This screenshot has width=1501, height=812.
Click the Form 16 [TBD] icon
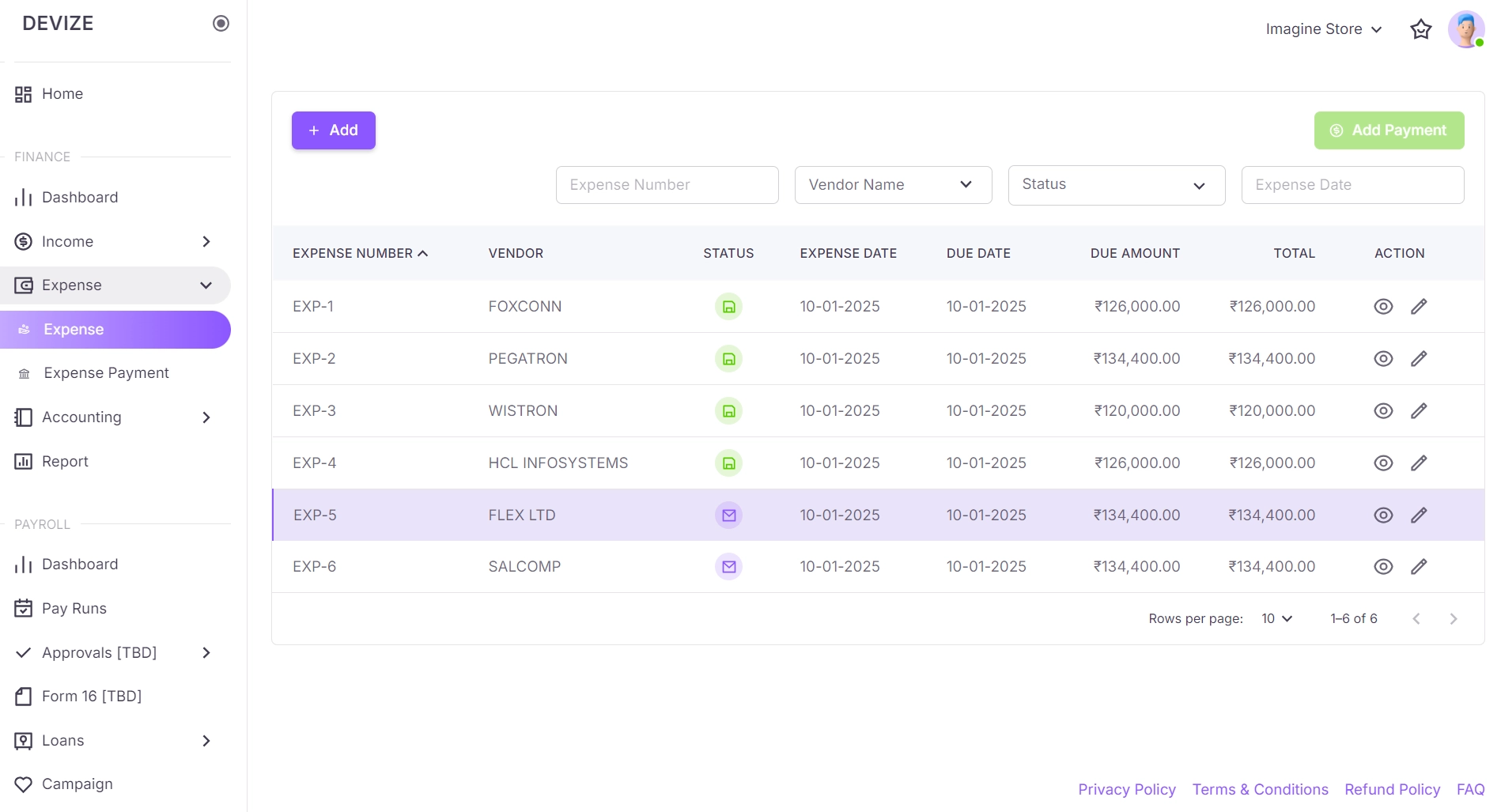click(24, 697)
